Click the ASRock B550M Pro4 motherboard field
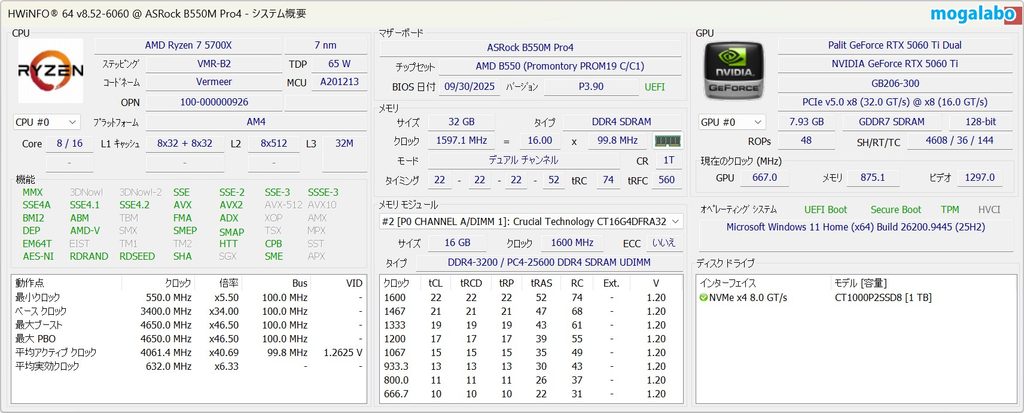The width and height of the screenshot is (1024, 413). (530, 48)
